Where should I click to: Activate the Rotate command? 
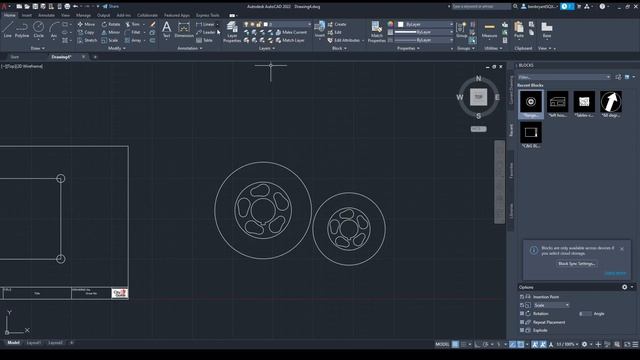click(x=111, y=24)
